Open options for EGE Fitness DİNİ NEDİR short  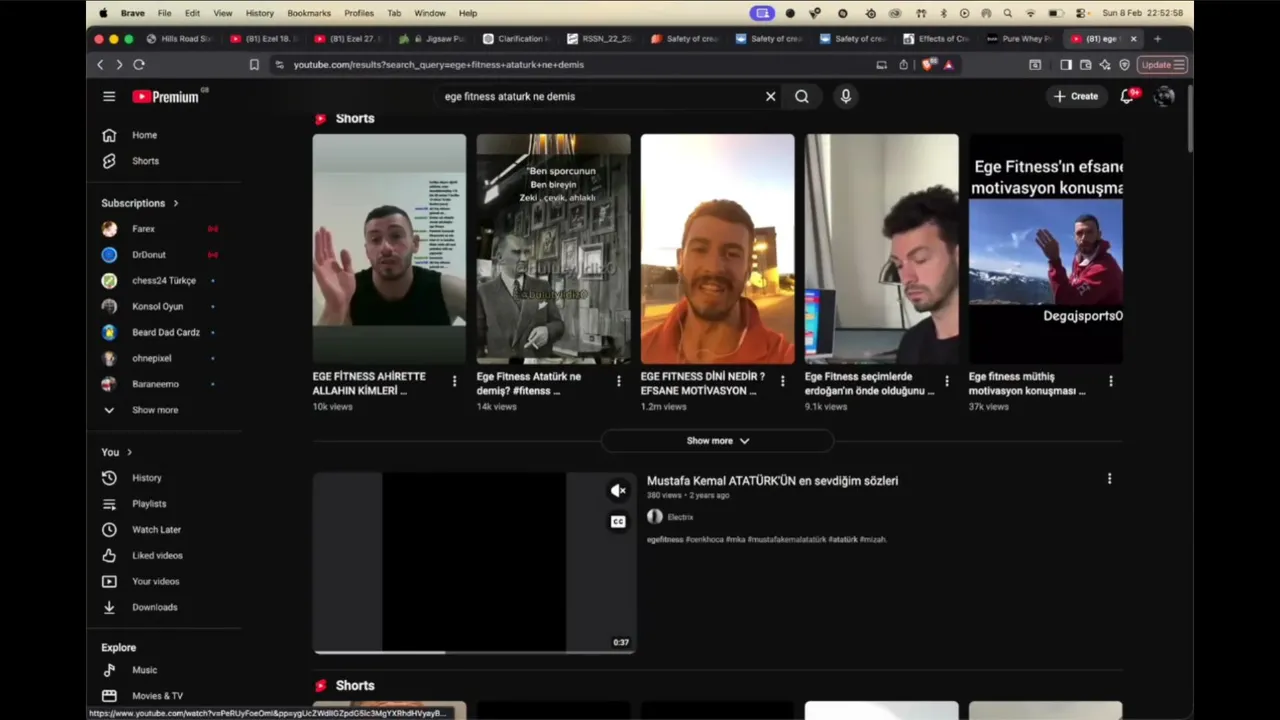(783, 381)
